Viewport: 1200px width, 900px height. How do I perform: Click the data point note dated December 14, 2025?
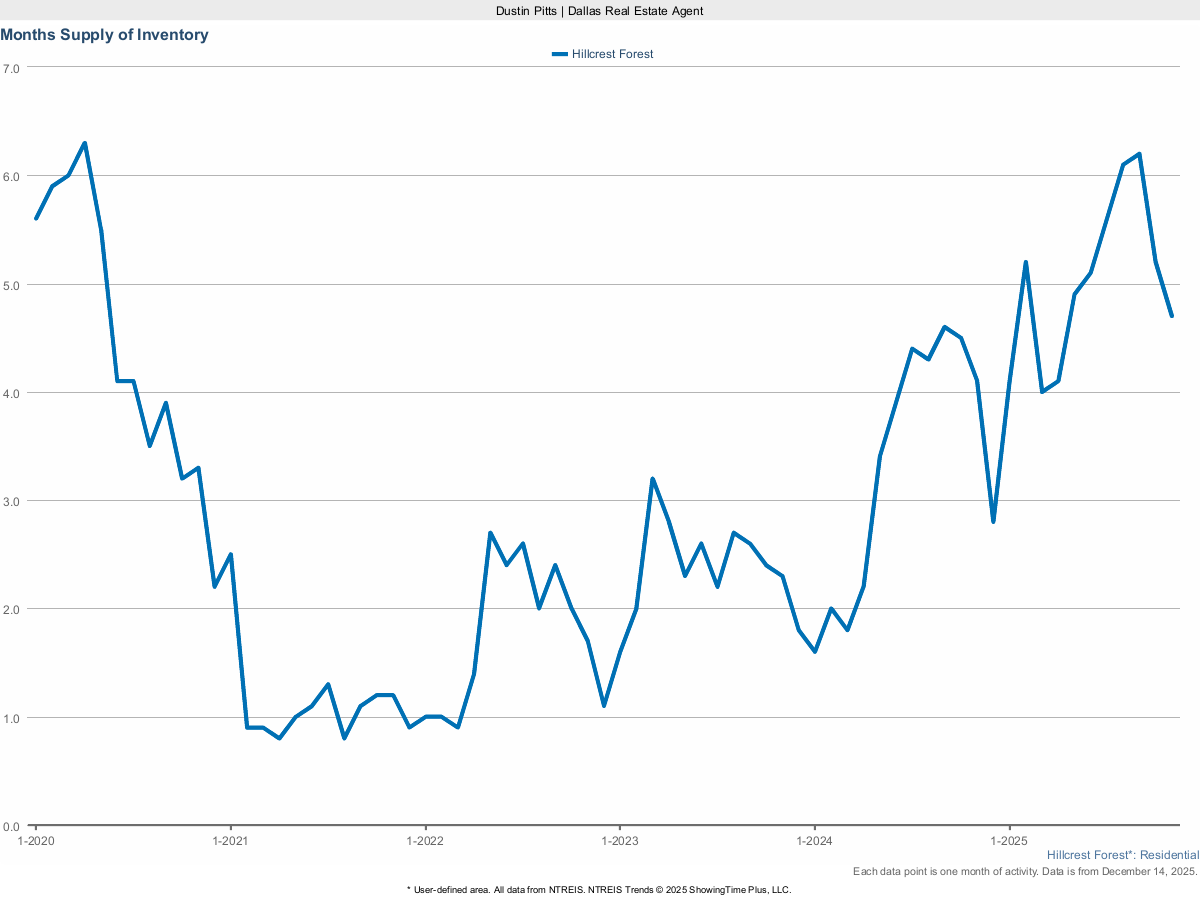1027,871
